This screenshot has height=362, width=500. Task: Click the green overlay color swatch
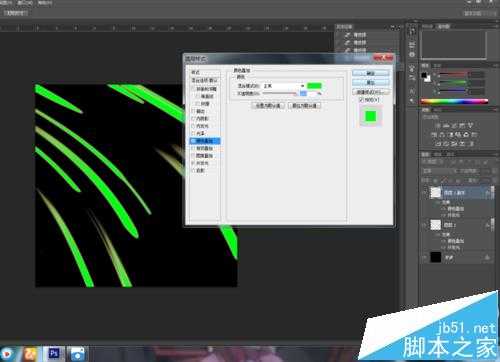[314, 86]
